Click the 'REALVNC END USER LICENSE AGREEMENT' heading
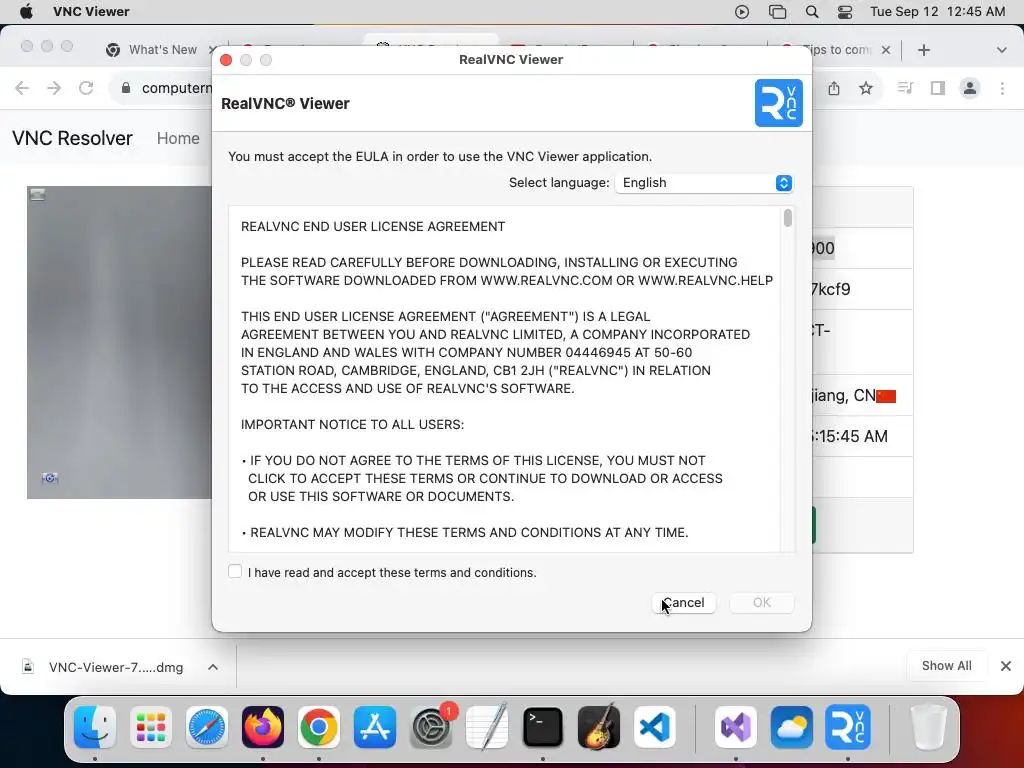Viewport: 1024px width, 768px height. [x=373, y=227]
